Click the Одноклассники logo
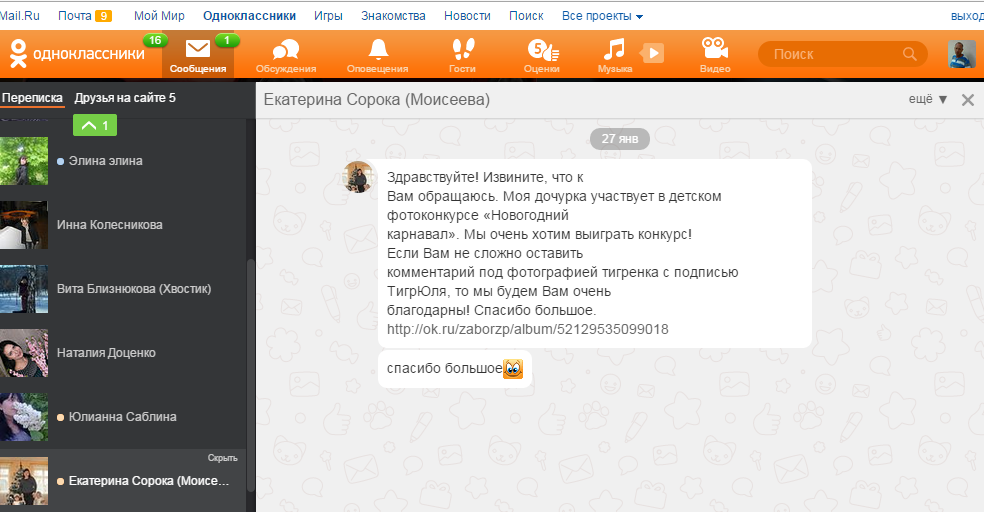 pyautogui.click(x=77, y=54)
